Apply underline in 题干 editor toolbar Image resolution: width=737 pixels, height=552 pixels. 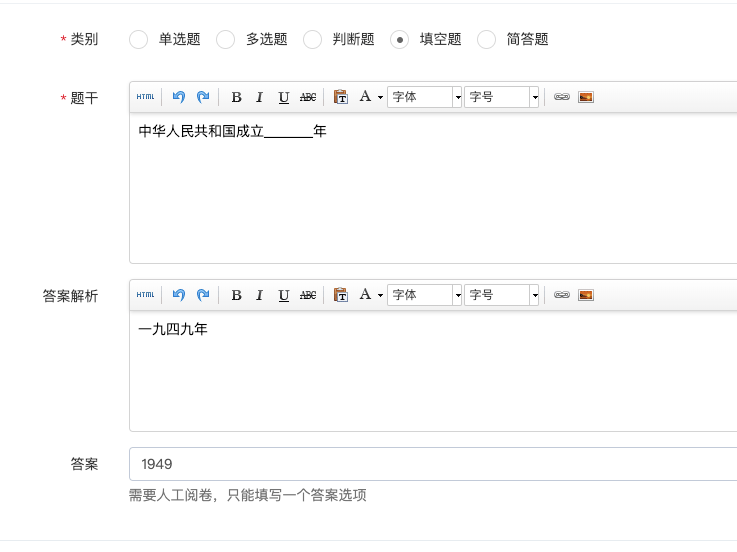tap(283, 97)
